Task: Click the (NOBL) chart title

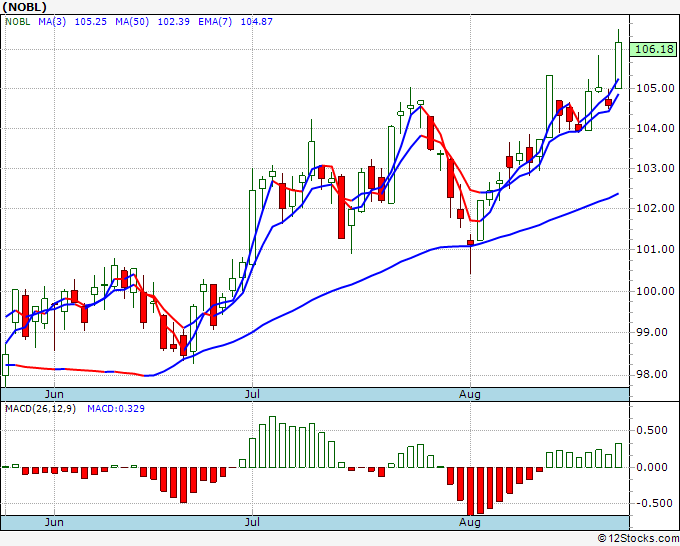Action: click(24, 7)
